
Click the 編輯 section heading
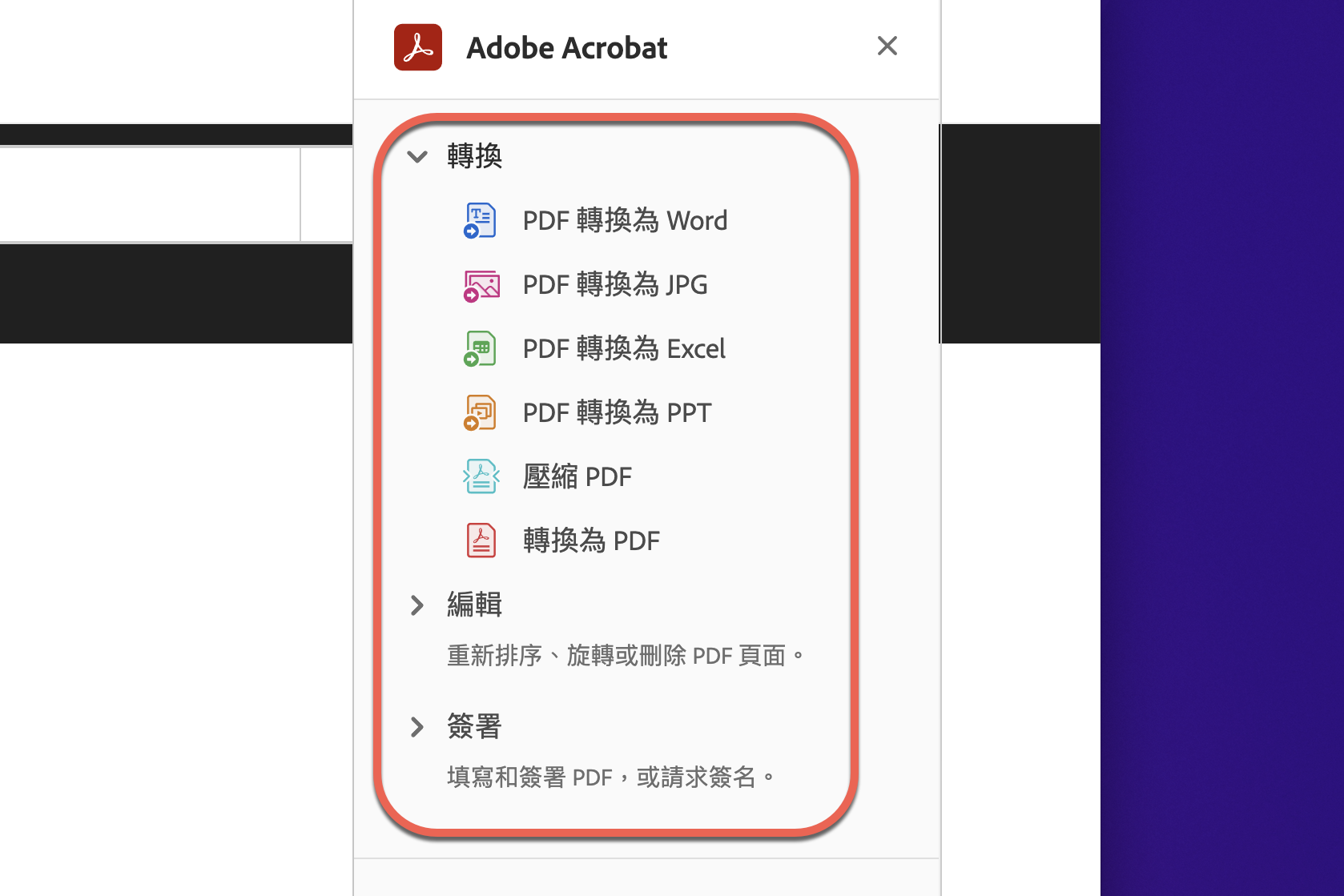[x=474, y=605]
